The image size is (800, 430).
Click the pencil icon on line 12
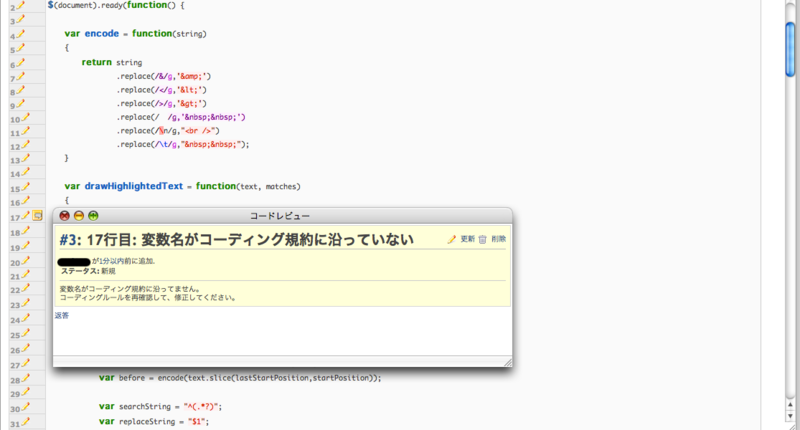pyautogui.click(x=25, y=145)
